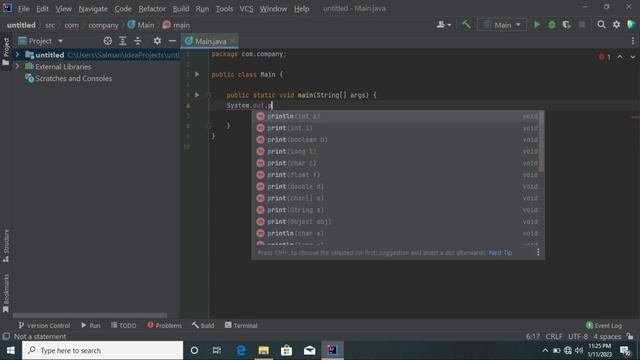Go to previous highlighted error arrow
The height and width of the screenshot is (360, 640).
pos(620,57)
